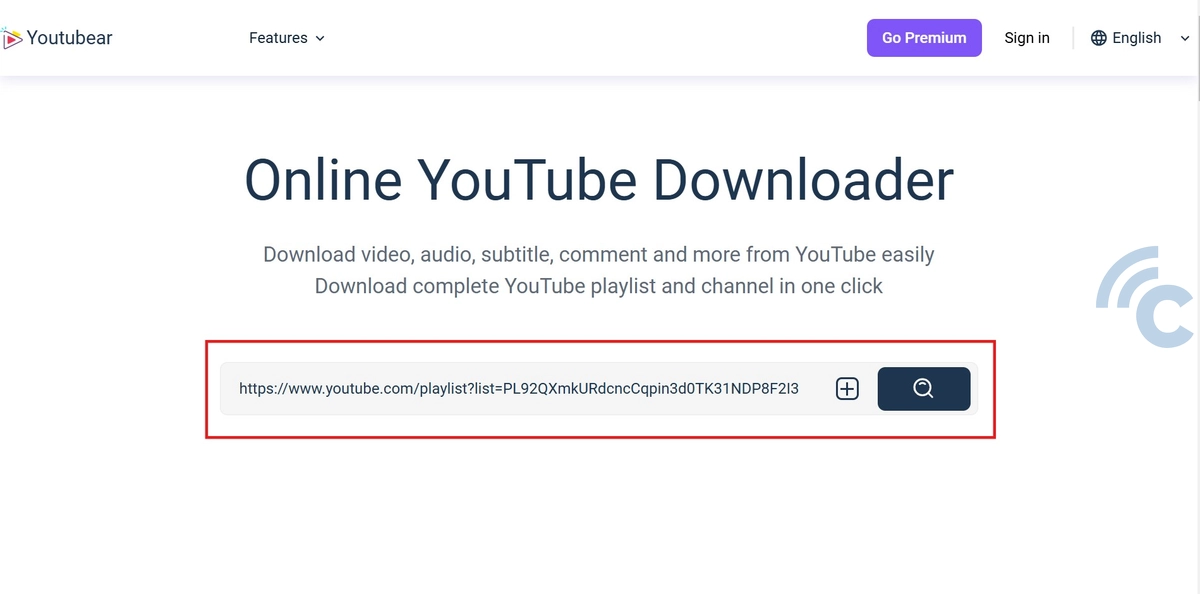Expand the Features dropdown menu
1200x594 pixels.
(287, 38)
